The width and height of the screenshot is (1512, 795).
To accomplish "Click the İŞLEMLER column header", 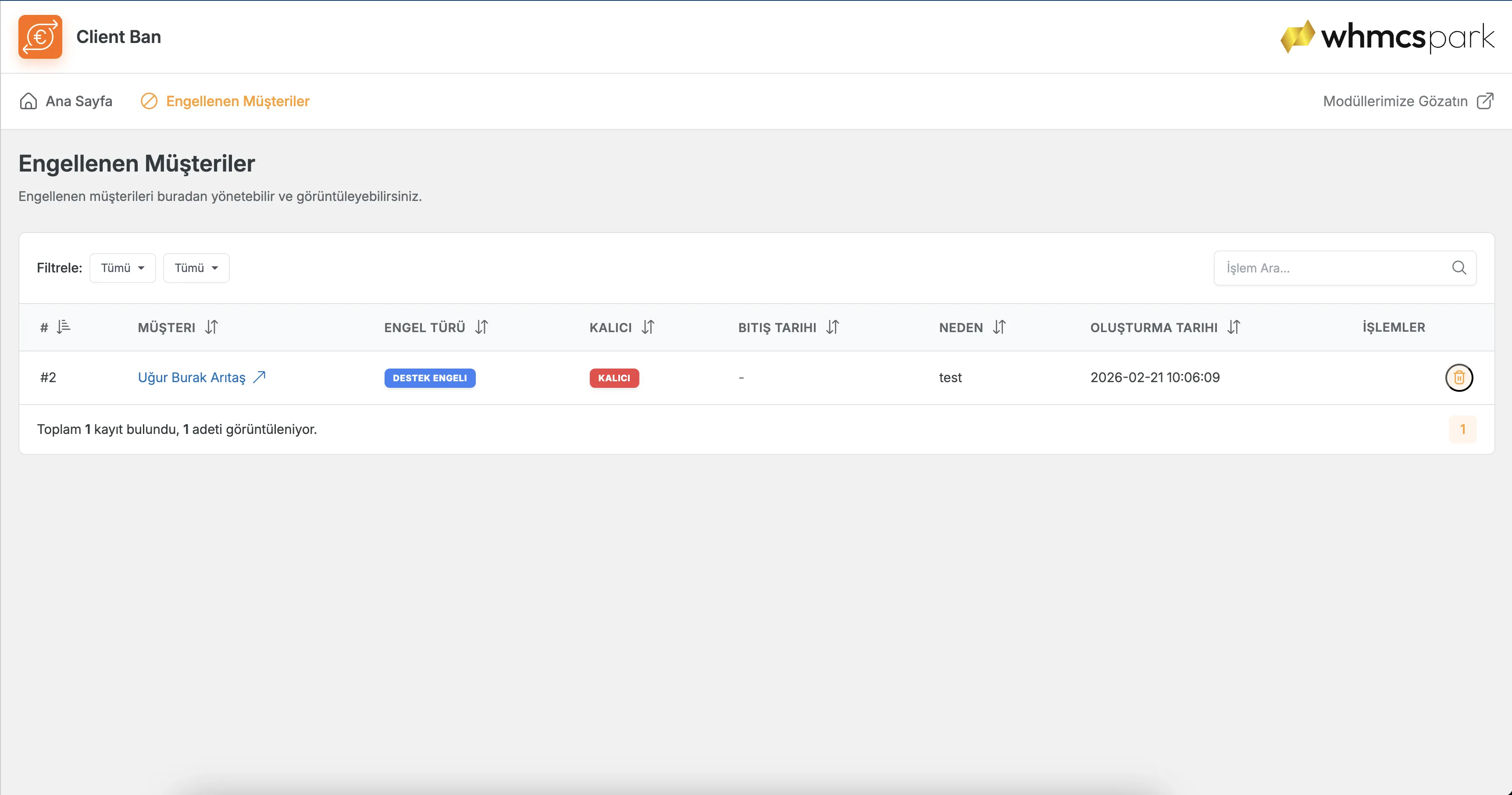I will 1394,327.
